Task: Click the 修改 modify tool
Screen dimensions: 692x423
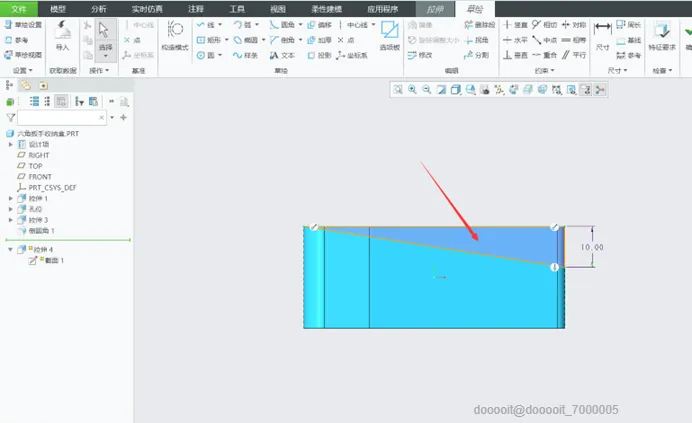Action: point(420,55)
